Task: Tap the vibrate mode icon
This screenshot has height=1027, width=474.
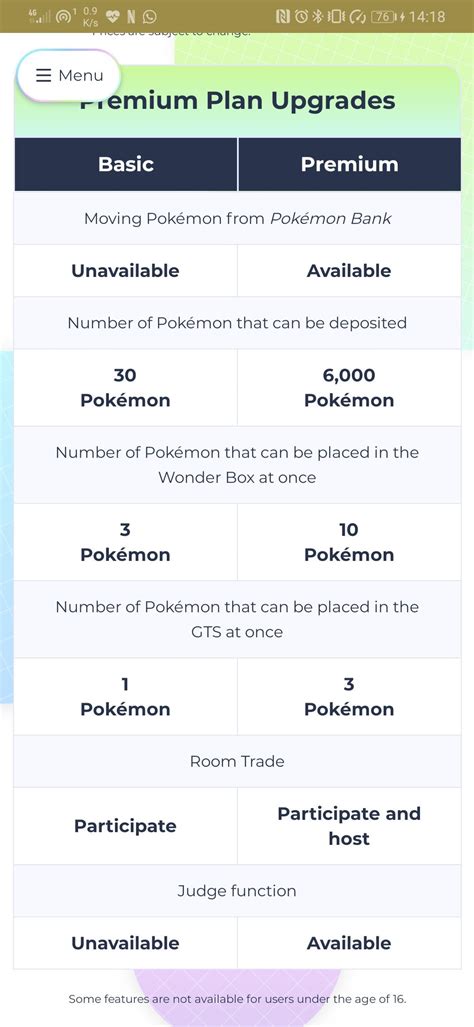Action: (336, 17)
